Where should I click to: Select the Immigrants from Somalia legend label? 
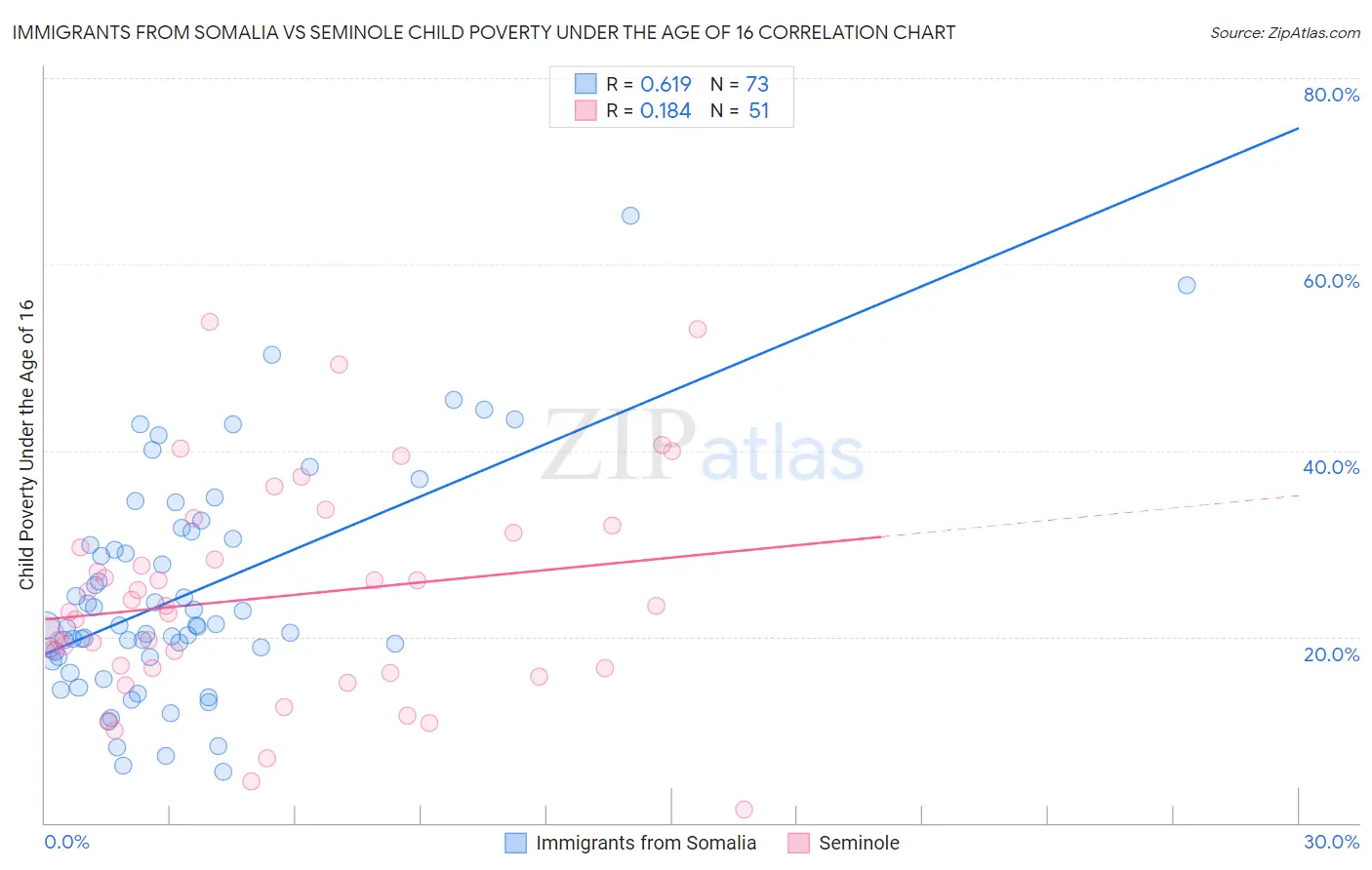[x=646, y=843]
